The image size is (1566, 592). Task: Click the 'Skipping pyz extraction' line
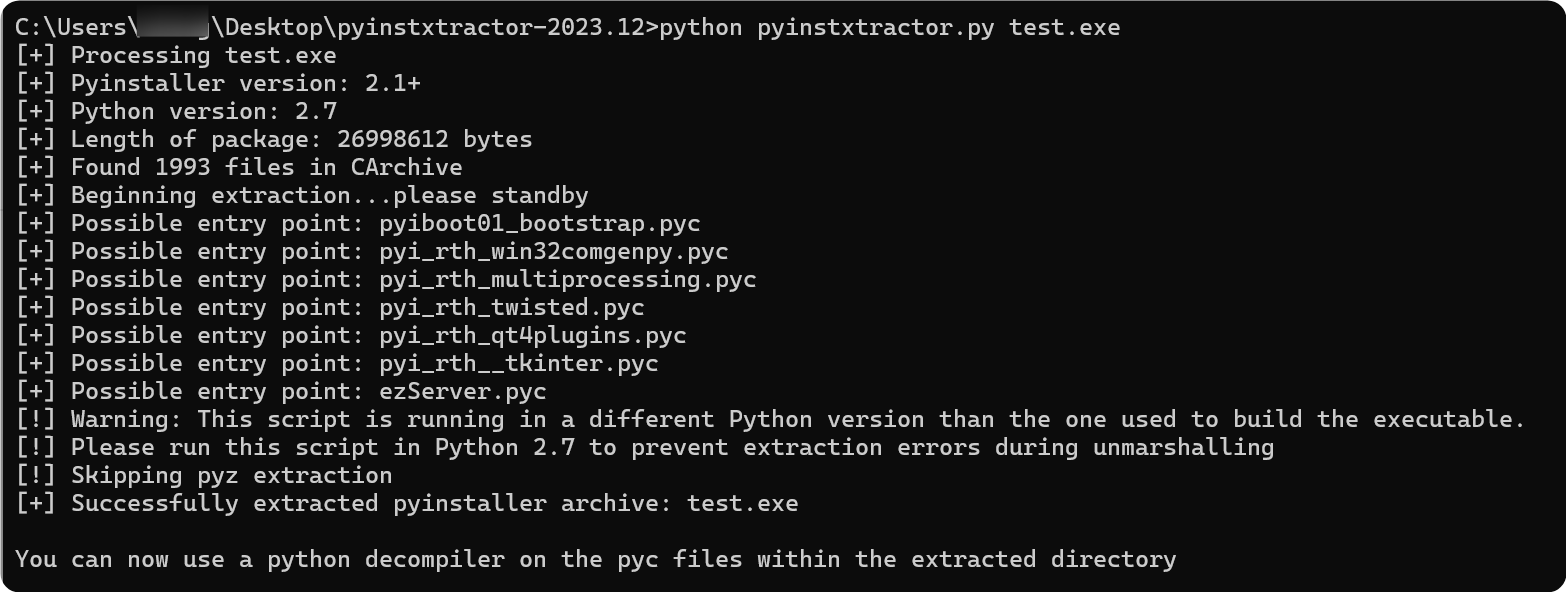[231, 475]
